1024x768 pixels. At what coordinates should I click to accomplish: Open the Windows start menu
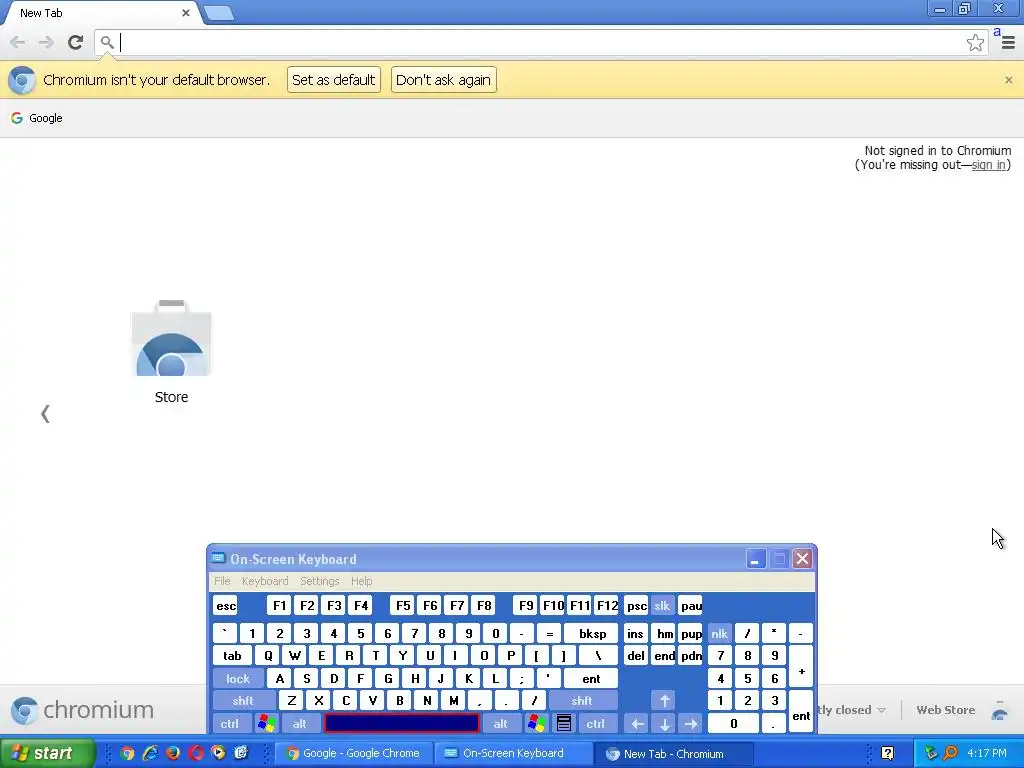coord(46,754)
